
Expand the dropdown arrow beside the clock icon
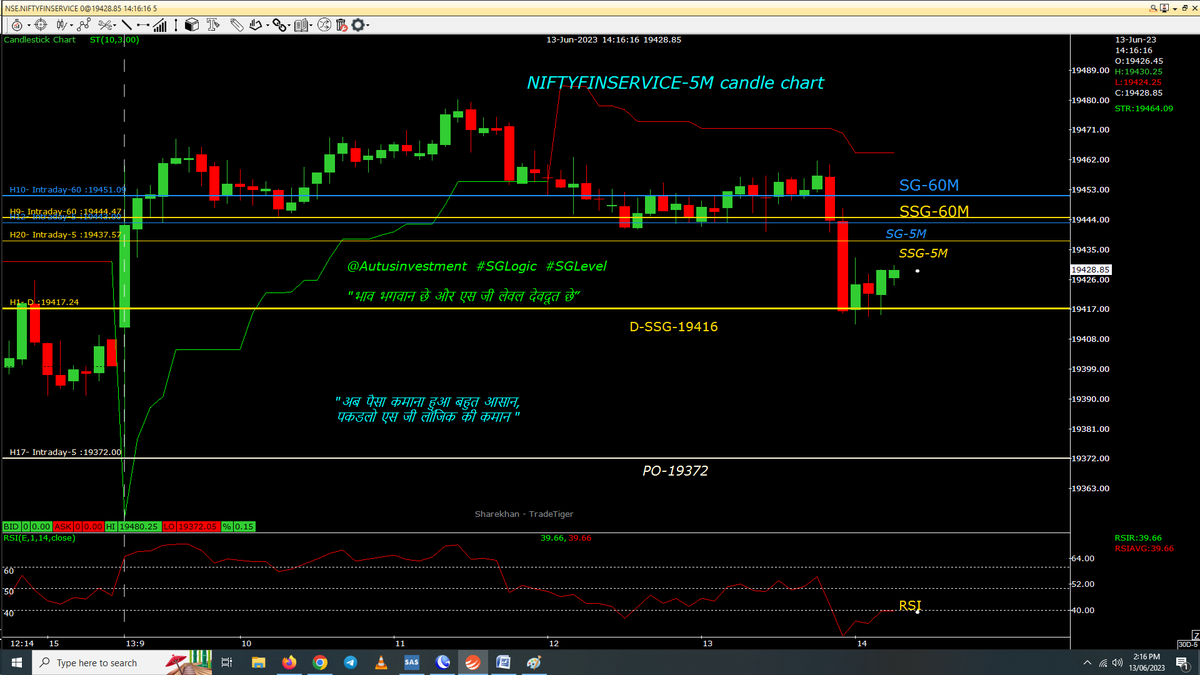click(28, 25)
